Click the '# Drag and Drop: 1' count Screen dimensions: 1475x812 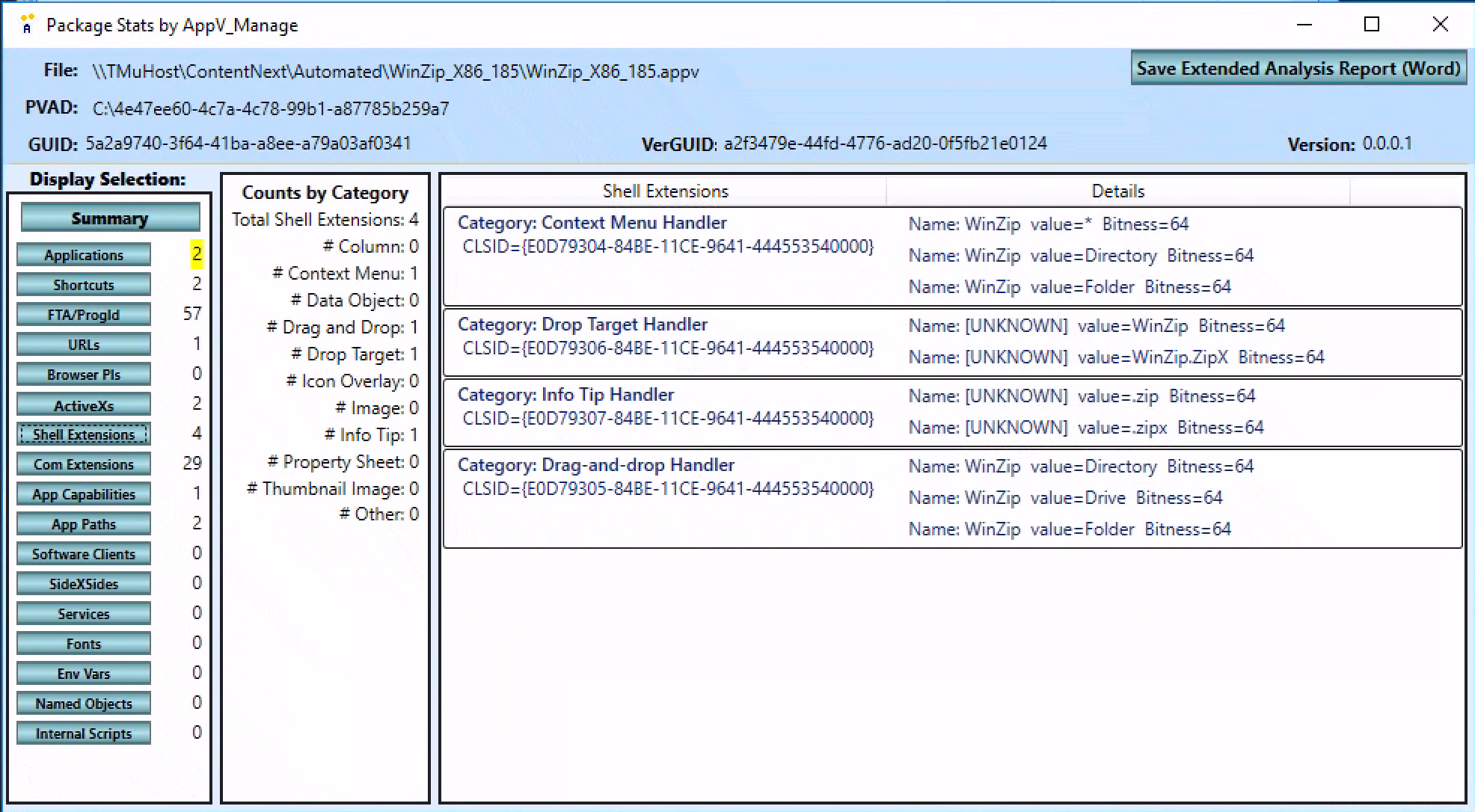343,327
